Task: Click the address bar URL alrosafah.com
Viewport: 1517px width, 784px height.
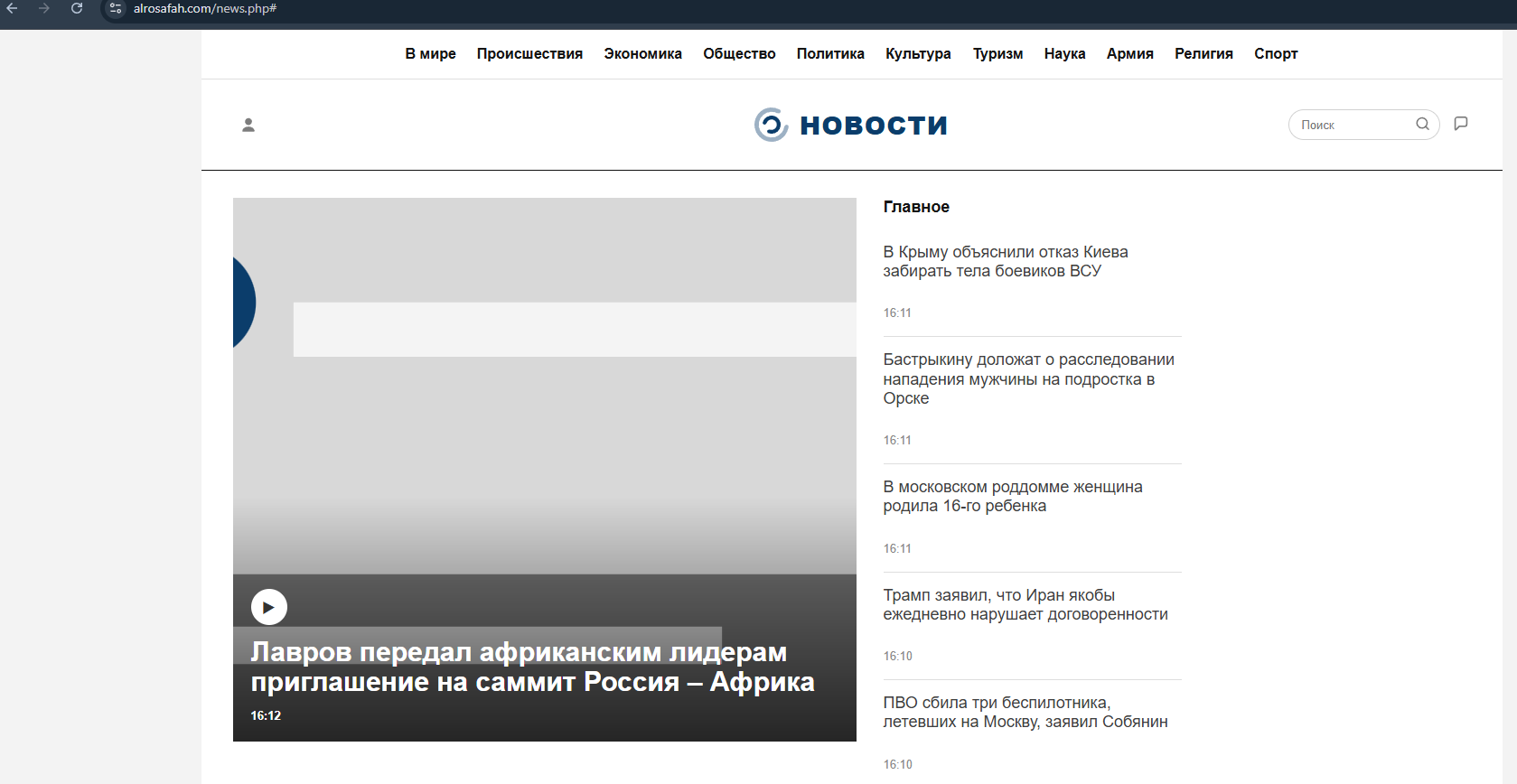Action: (204, 8)
